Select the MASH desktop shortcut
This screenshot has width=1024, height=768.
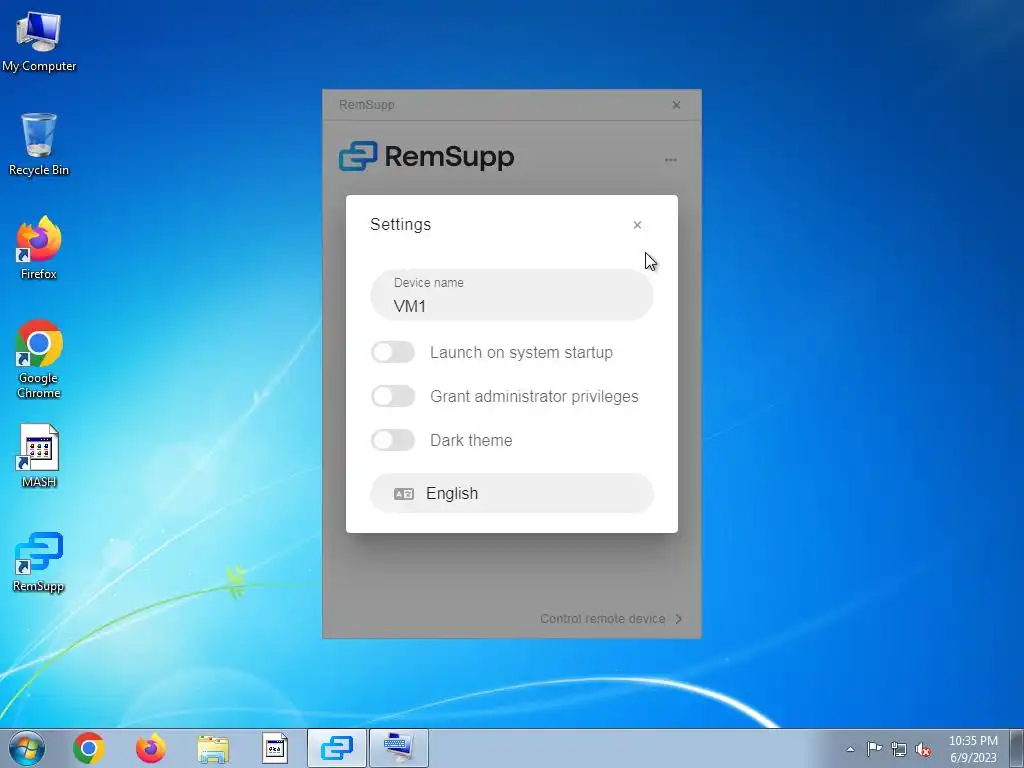coord(39,456)
